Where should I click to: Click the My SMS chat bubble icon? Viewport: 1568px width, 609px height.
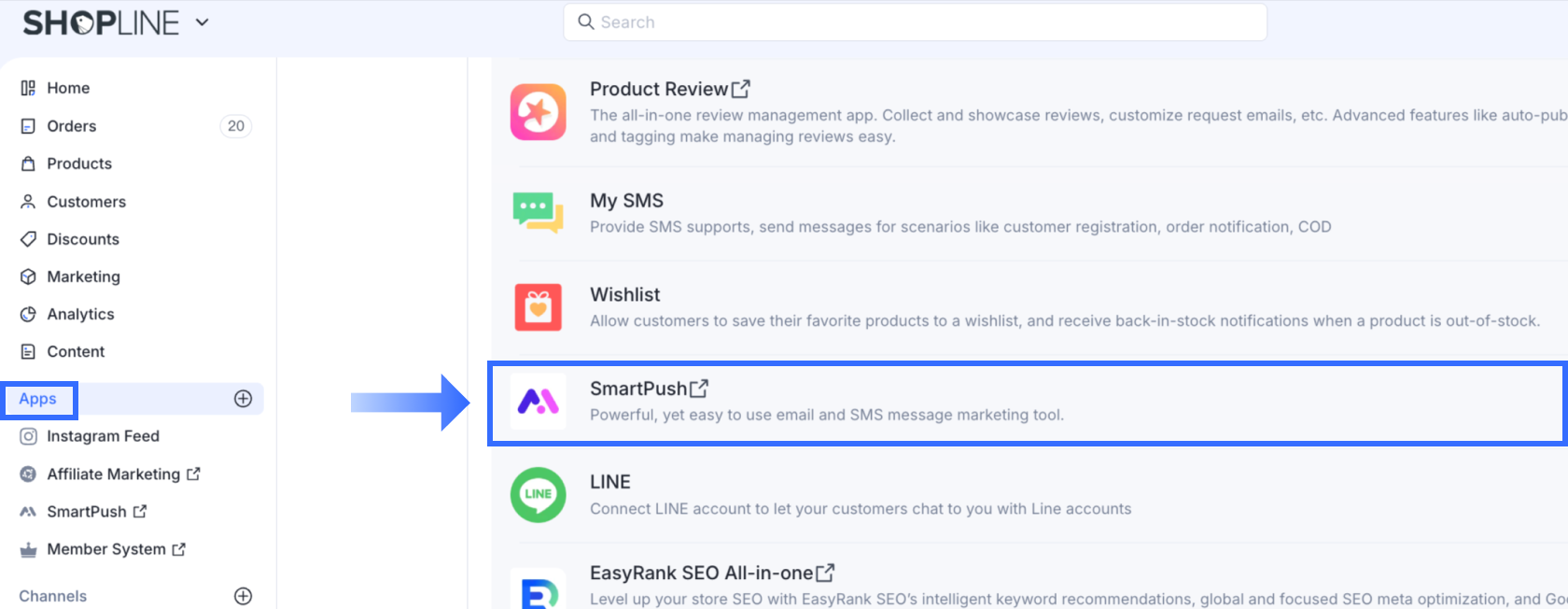pyautogui.click(x=538, y=212)
